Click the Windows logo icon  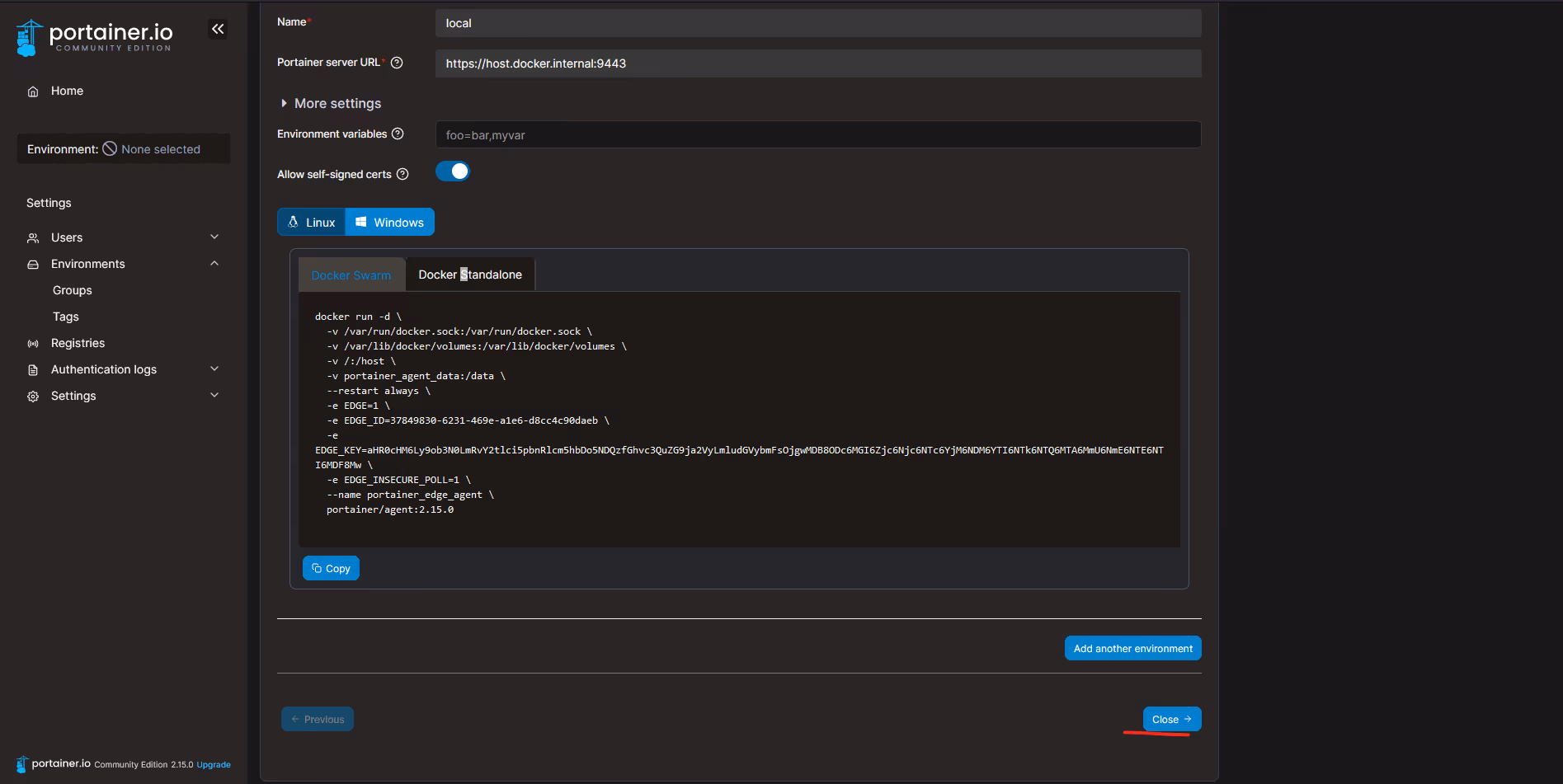coord(360,222)
